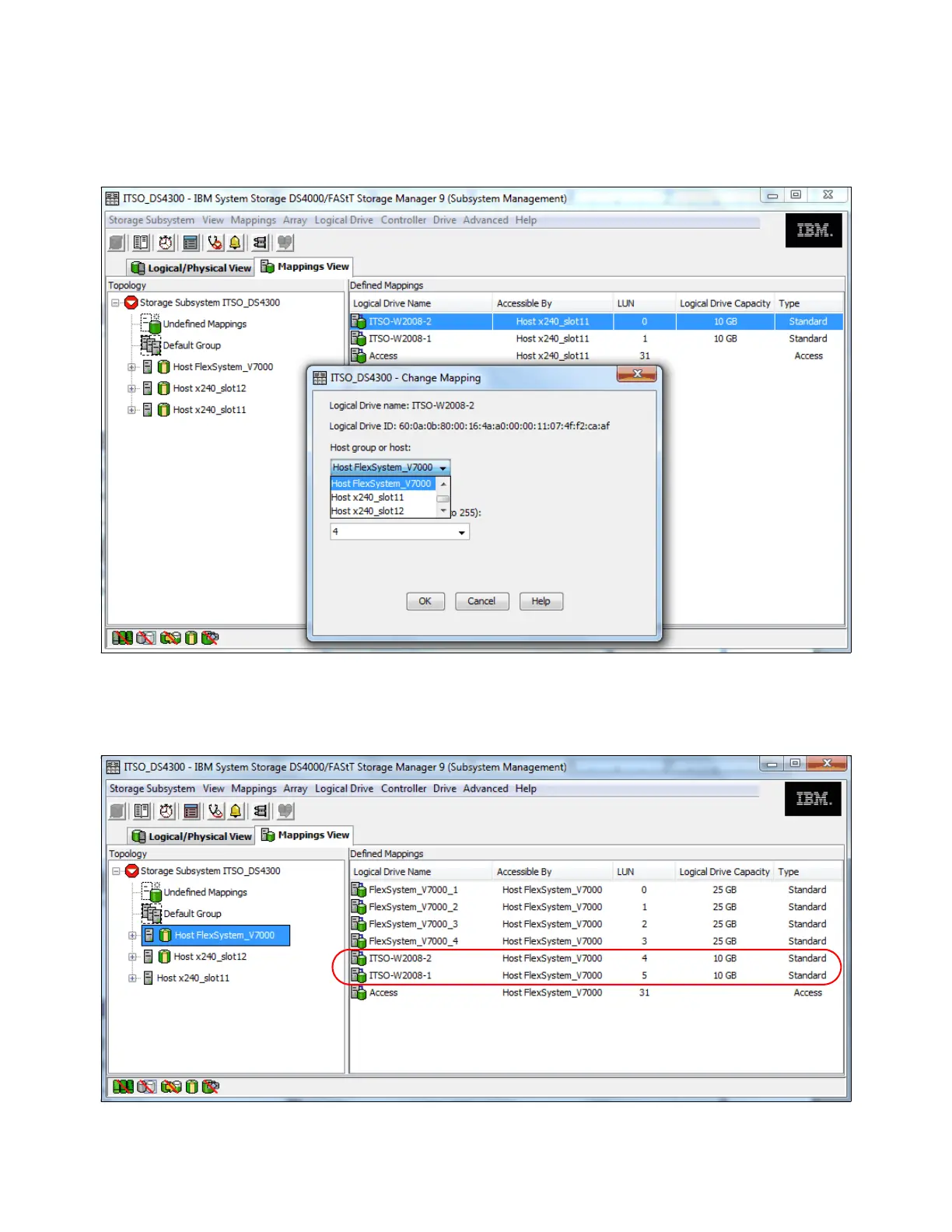
Task: Click the red Storage Subsystem icon in the upper window
Action: click(131, 303)
